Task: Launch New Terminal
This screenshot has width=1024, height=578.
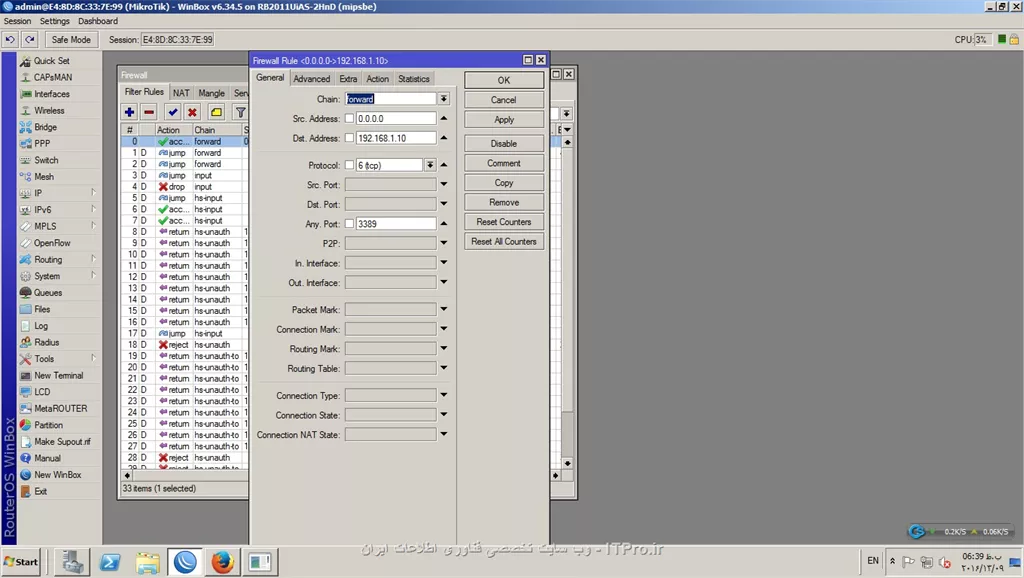Action: pos(58,376)
